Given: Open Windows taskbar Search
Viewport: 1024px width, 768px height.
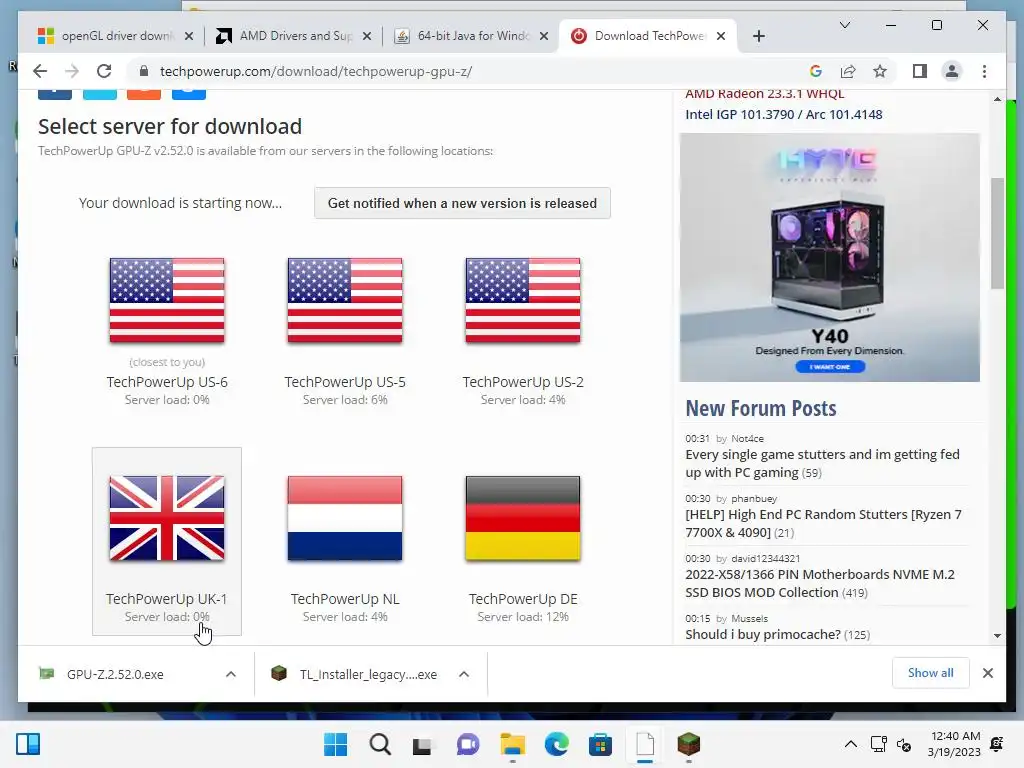Looking at the screenshot, I should coord(379,744).
